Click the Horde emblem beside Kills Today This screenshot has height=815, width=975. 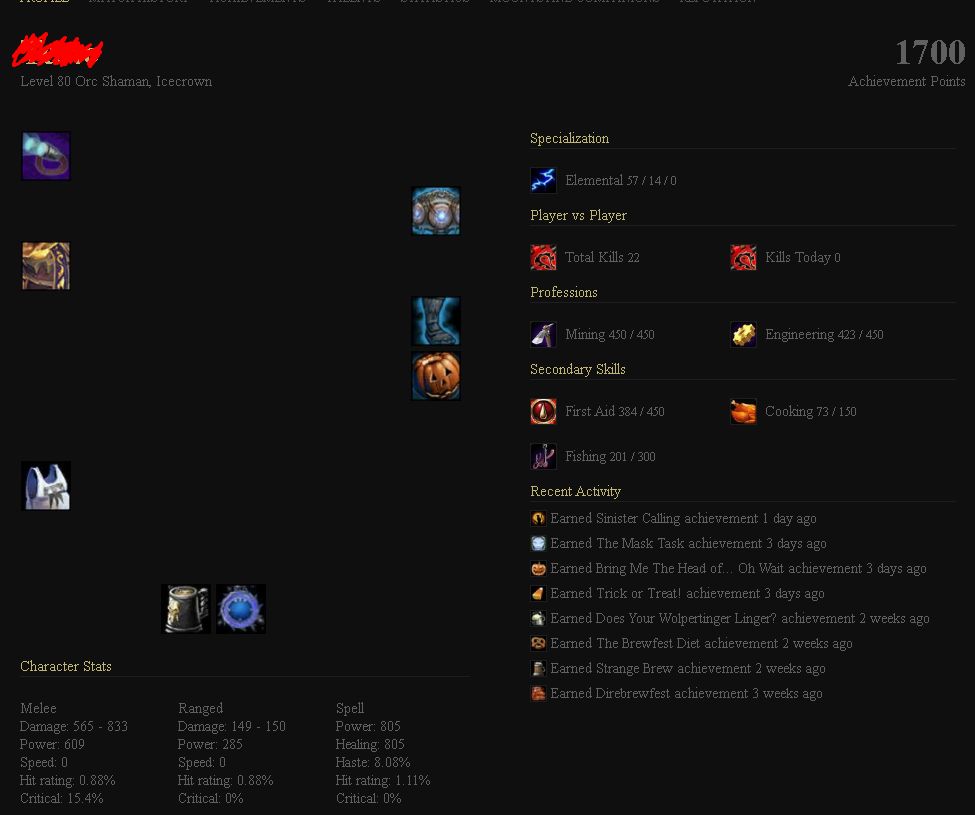743,257
